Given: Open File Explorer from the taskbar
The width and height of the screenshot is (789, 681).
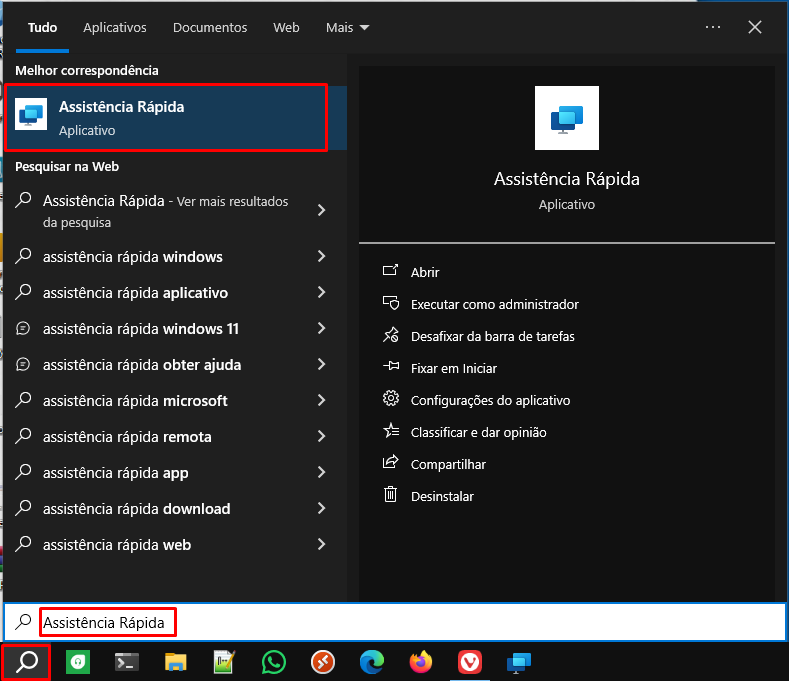Looking at the screenshot, I should tap(176, 662).
